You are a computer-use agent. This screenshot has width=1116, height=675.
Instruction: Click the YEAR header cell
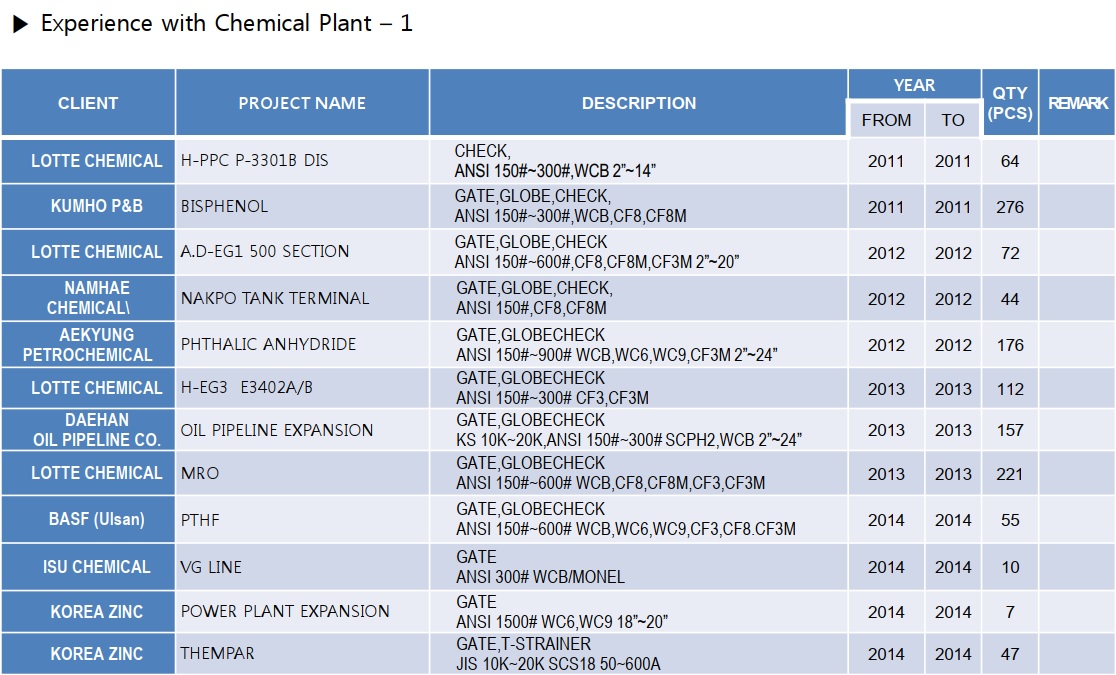point(914,85)
